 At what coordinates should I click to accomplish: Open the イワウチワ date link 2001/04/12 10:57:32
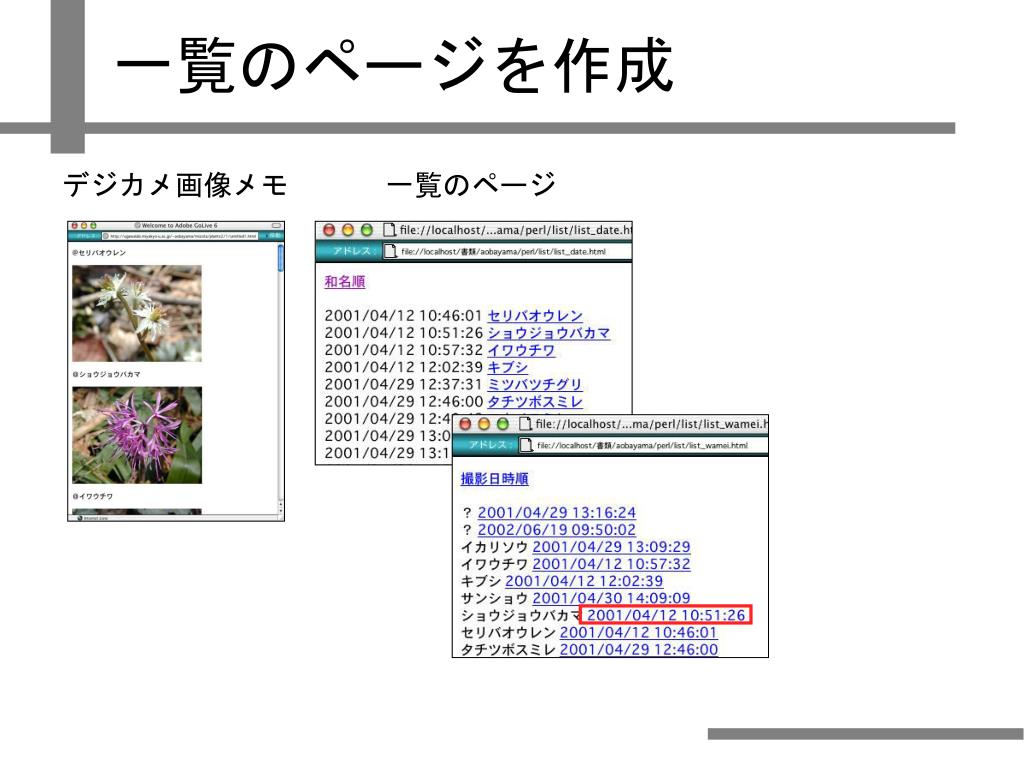click(611, 564)
